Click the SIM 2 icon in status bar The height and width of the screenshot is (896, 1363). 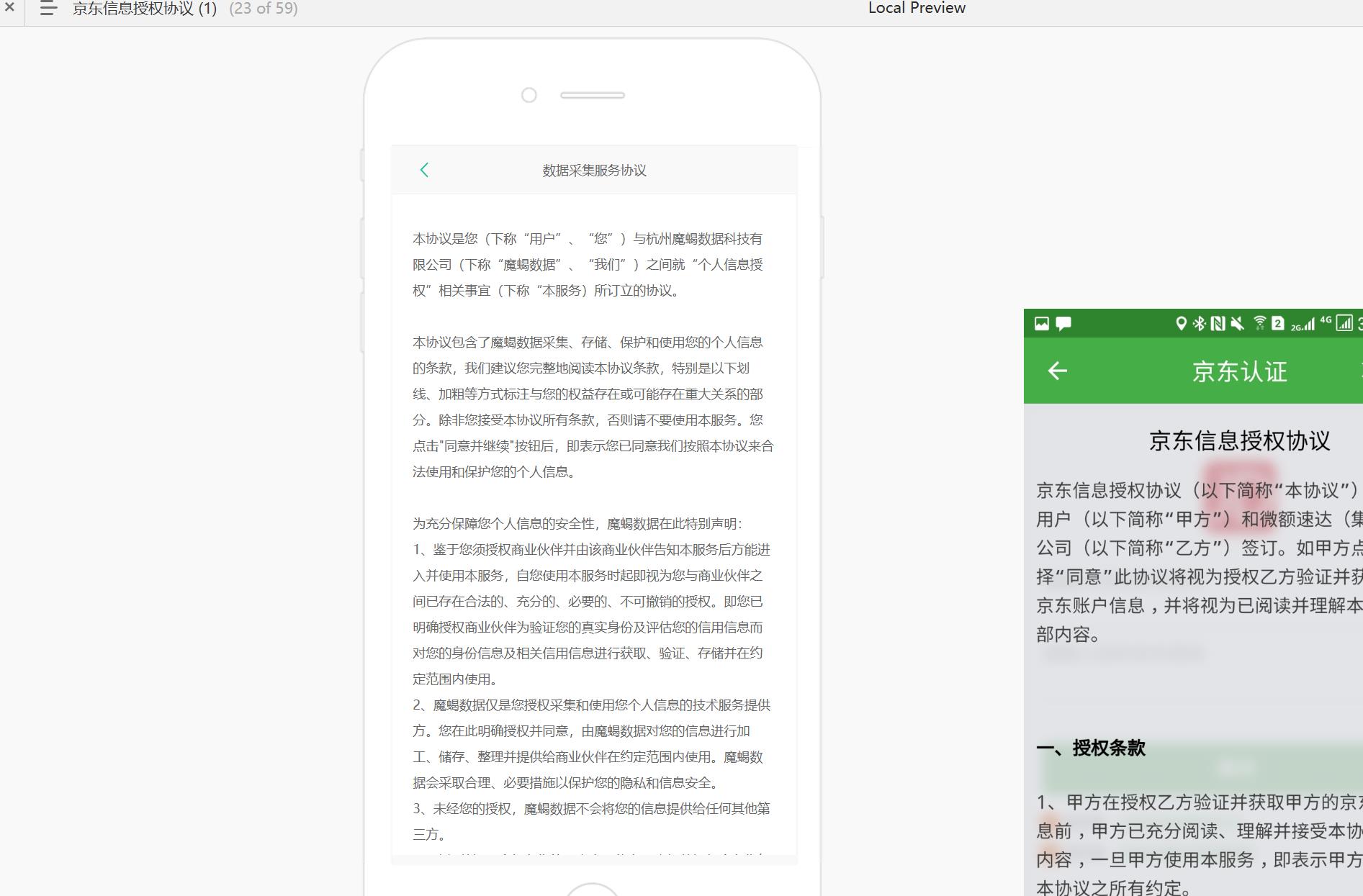pos(1277,323)
